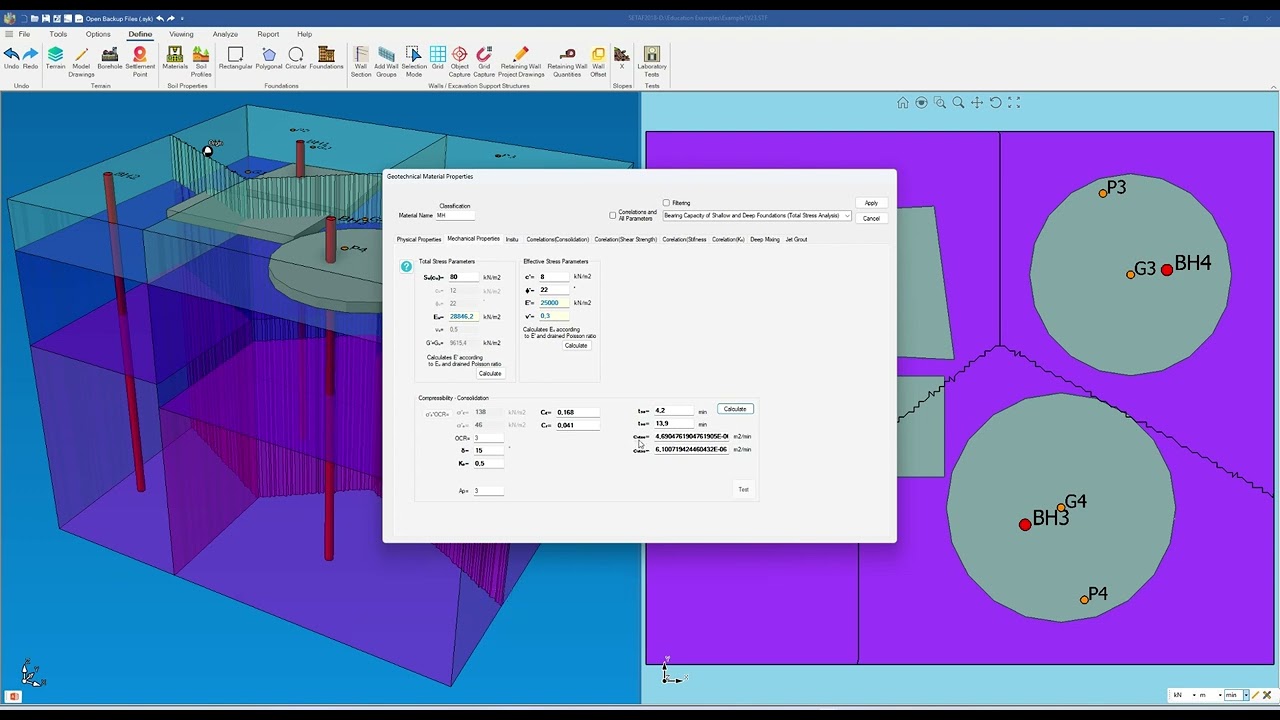Open Soil Profiles in the ribbon
Viewport: 1280px width, 720px height.
point(201,62)
